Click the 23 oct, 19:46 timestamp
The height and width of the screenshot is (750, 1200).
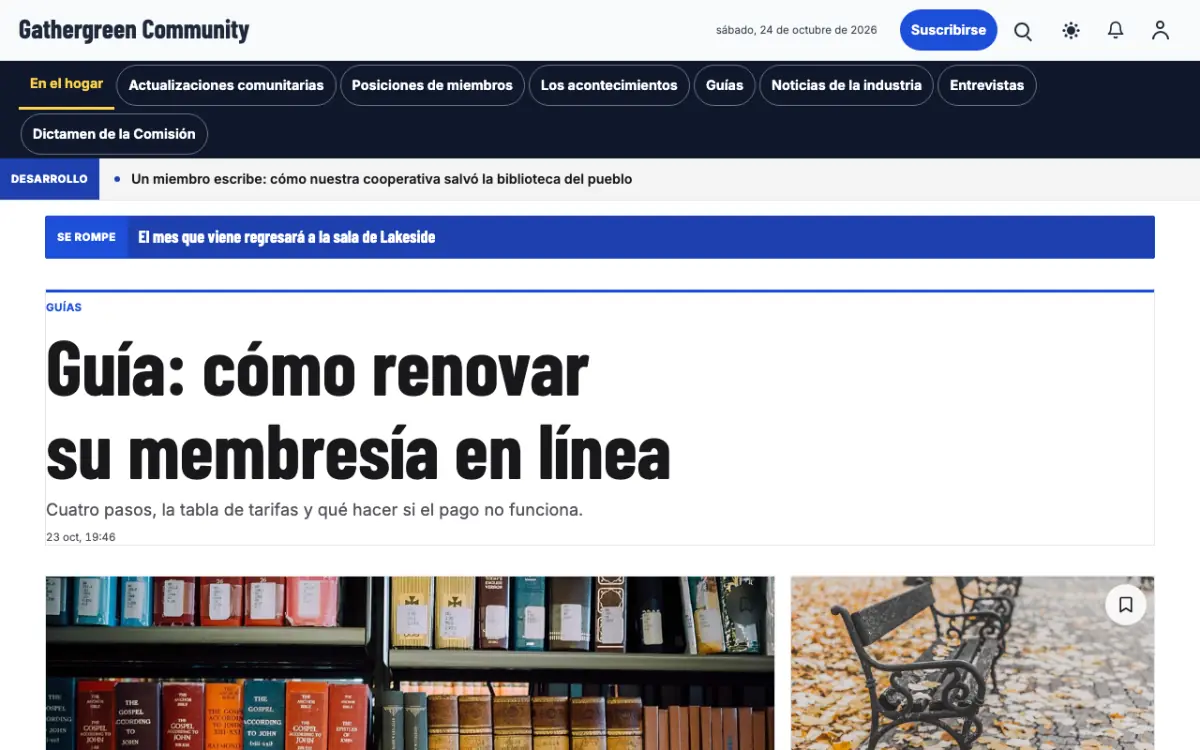(x=81, y=537)
